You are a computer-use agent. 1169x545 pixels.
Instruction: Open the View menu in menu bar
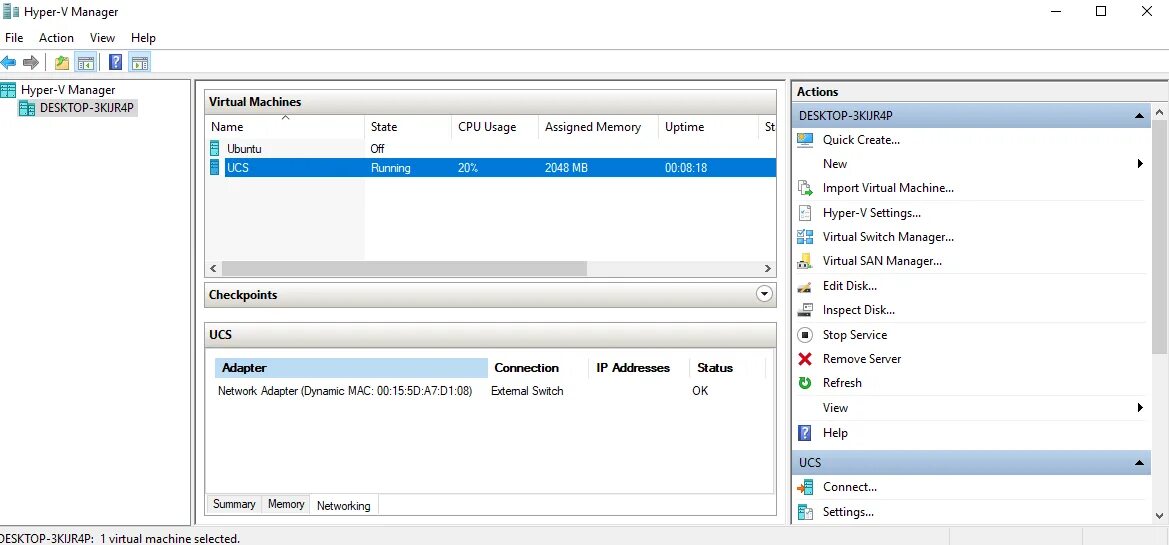(x=103, y=38)
